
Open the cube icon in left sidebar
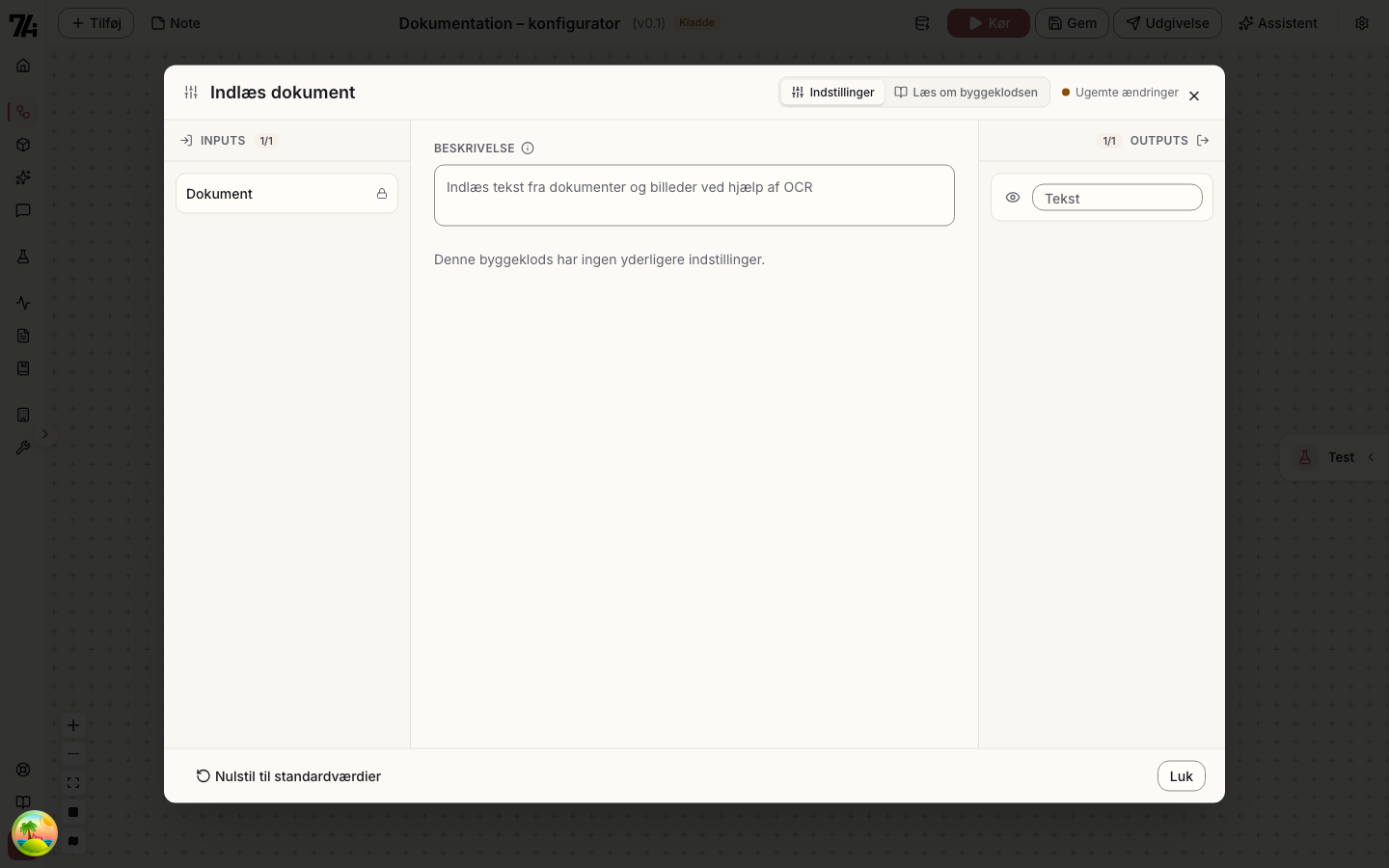click(23, 145)
